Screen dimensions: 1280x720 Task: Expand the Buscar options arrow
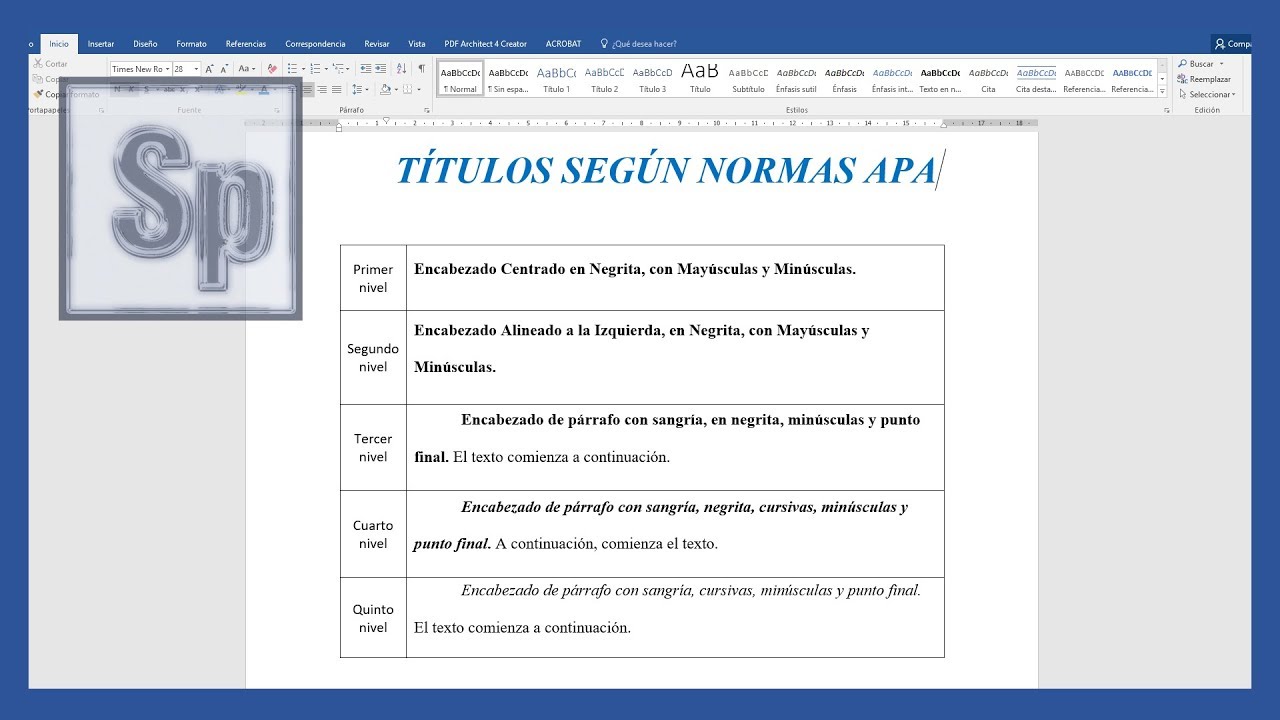tap(1221, 64)
